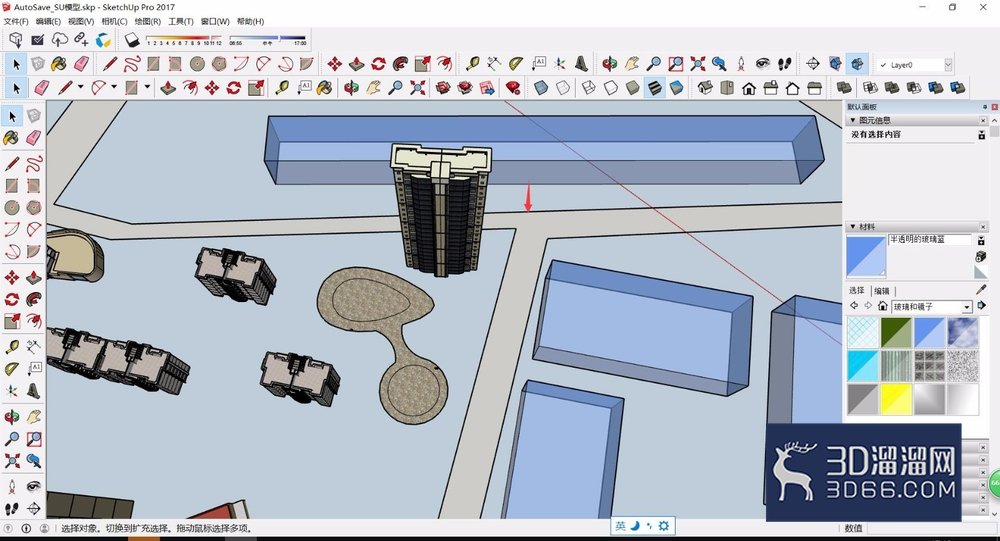1000x541 pixels.
Task: Toggle Back Edges style
Action: [562, 87]
